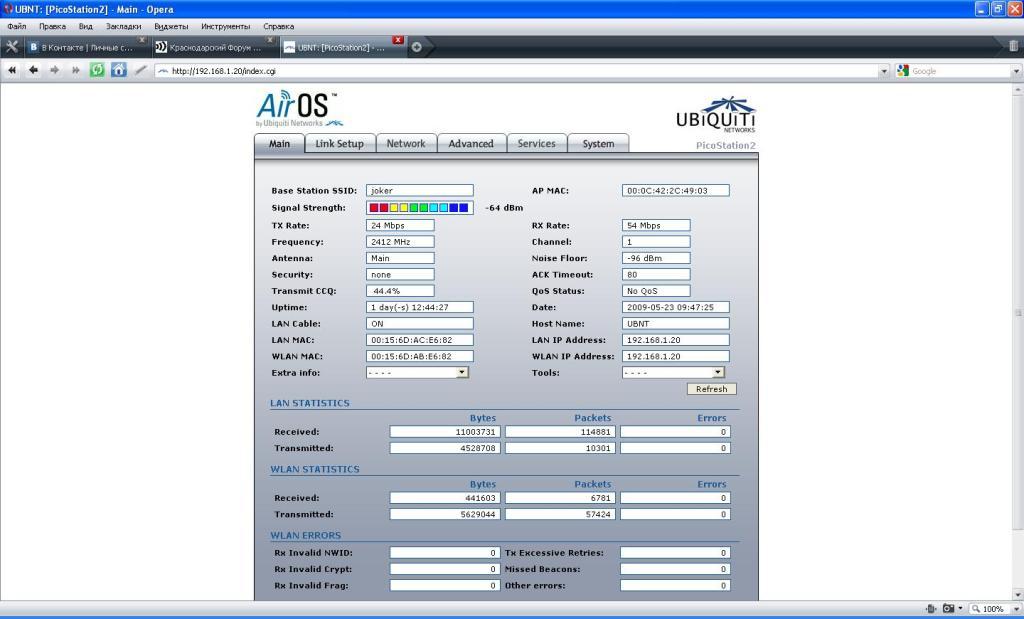Viewport: 1024px width, 619px height.
Task: Click the Noise Floor value -96 dBm
Action: coord(656,258)
